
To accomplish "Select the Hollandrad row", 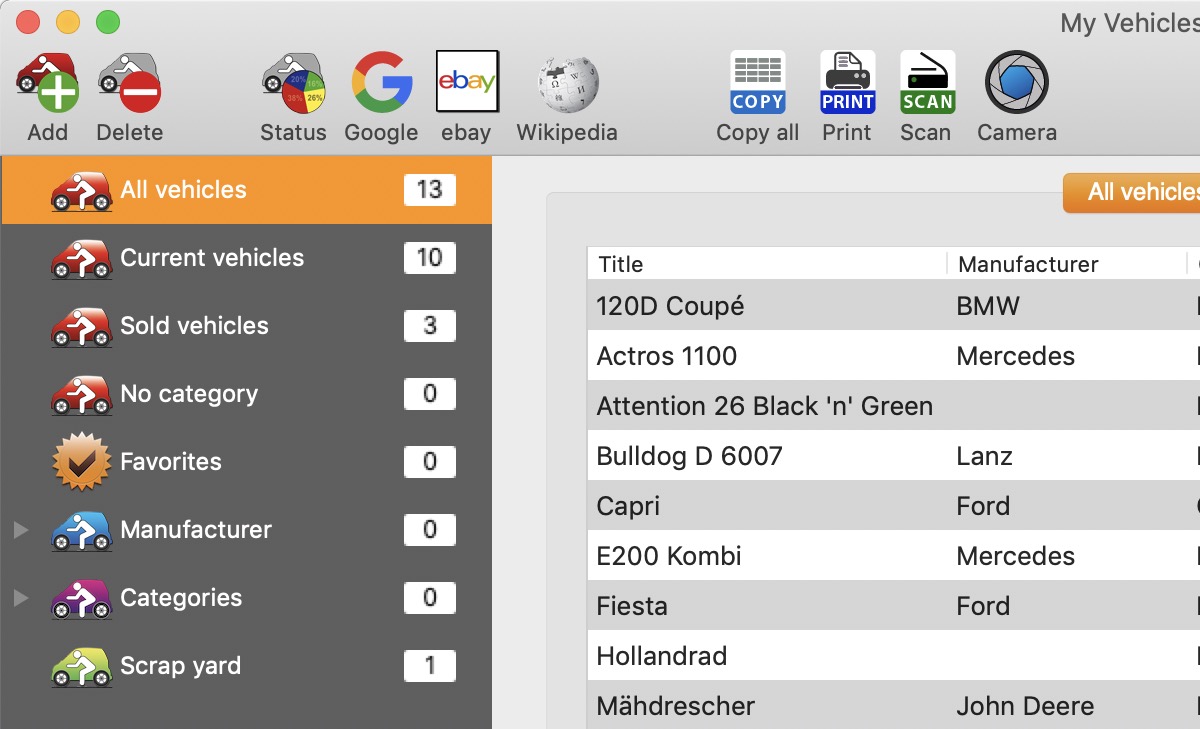I will pos(894,655).
